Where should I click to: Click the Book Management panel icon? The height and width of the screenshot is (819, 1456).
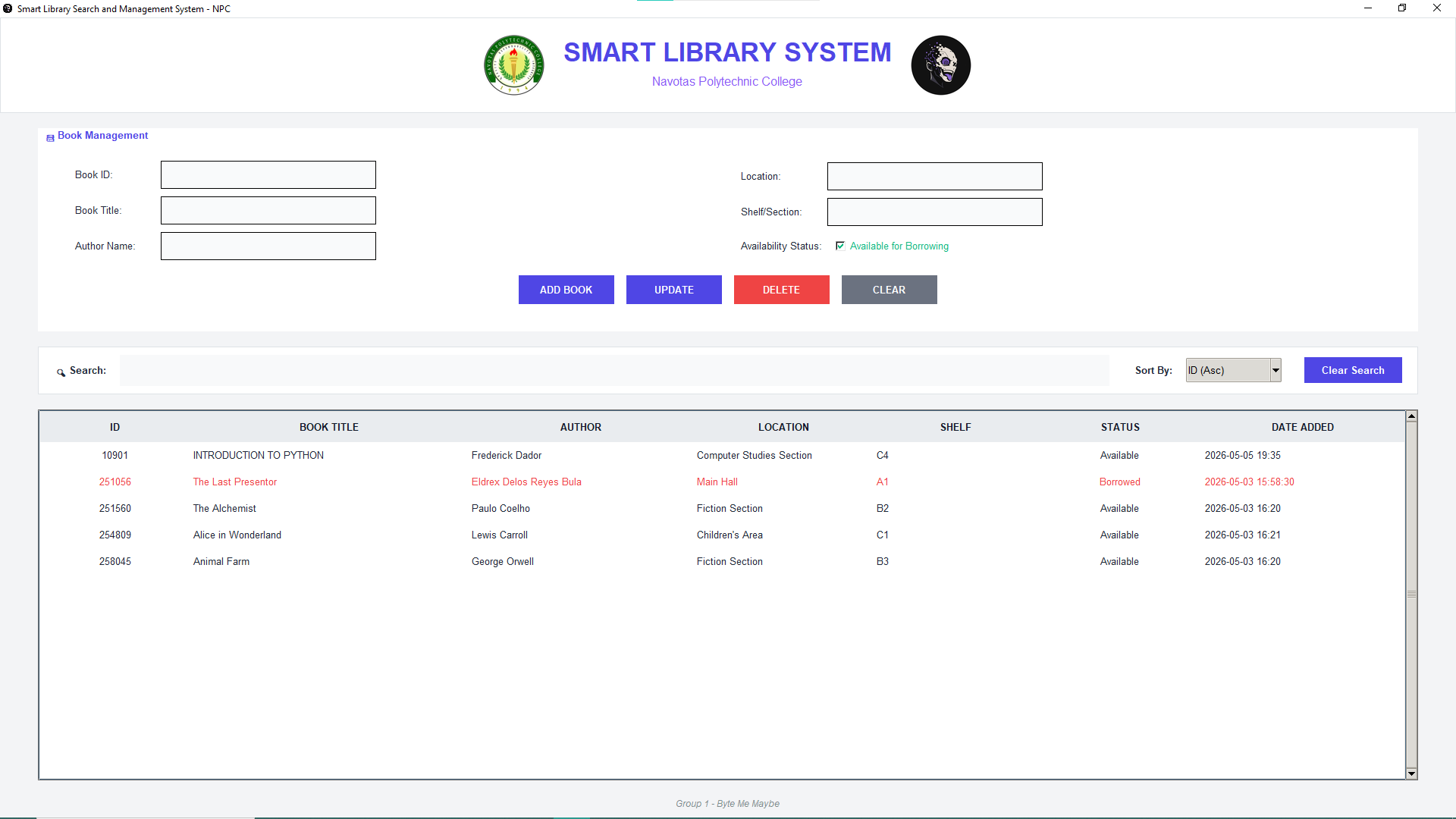(x=50, y=138)
